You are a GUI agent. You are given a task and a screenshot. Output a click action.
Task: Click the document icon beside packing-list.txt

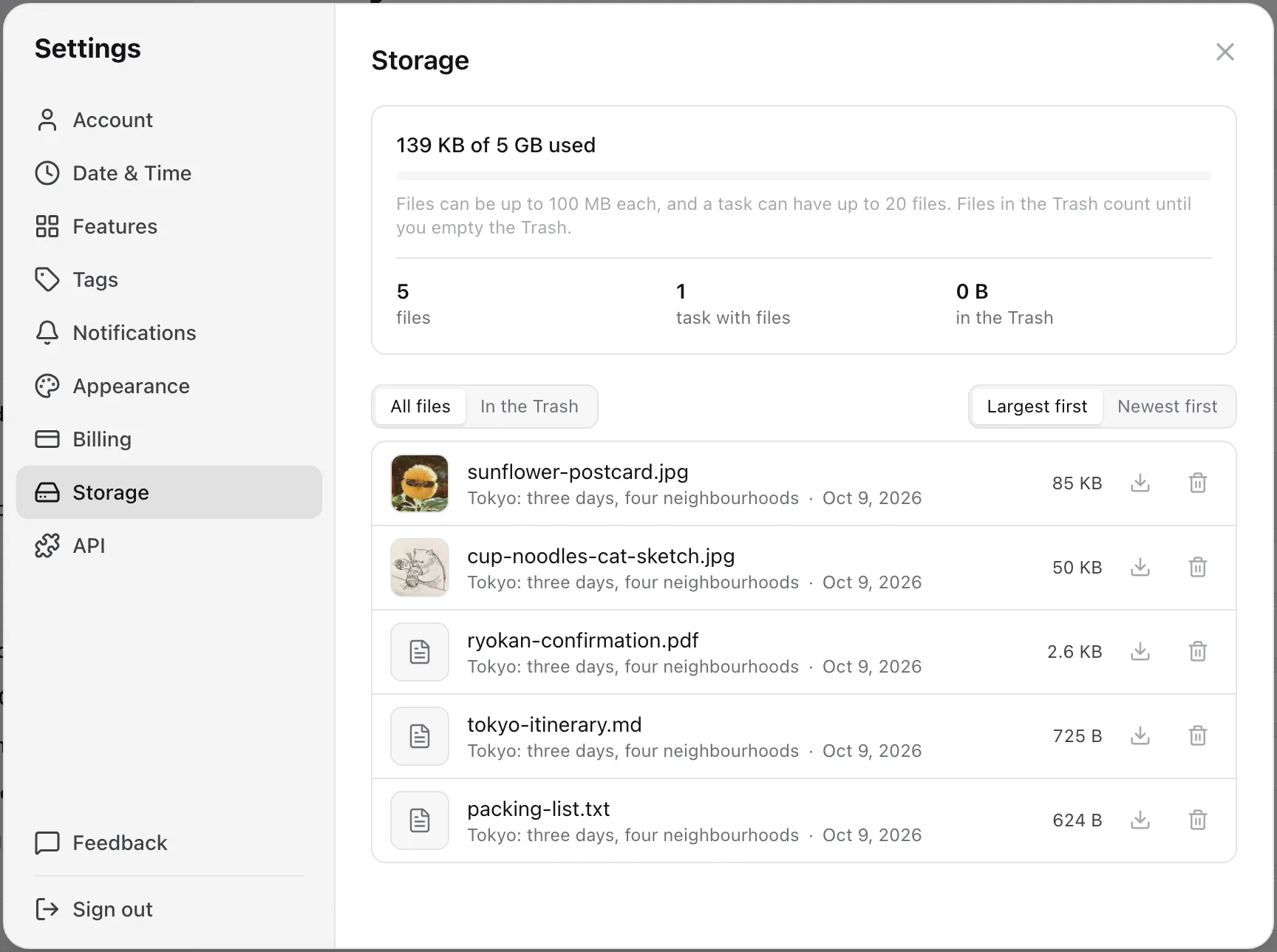pyautogui.click(x=420, y=820)
